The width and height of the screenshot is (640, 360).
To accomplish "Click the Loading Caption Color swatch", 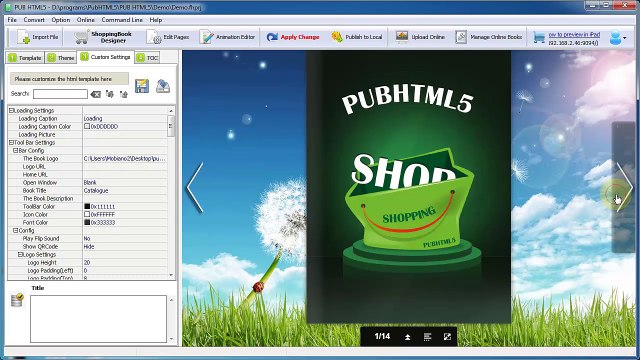I will 87,127.
